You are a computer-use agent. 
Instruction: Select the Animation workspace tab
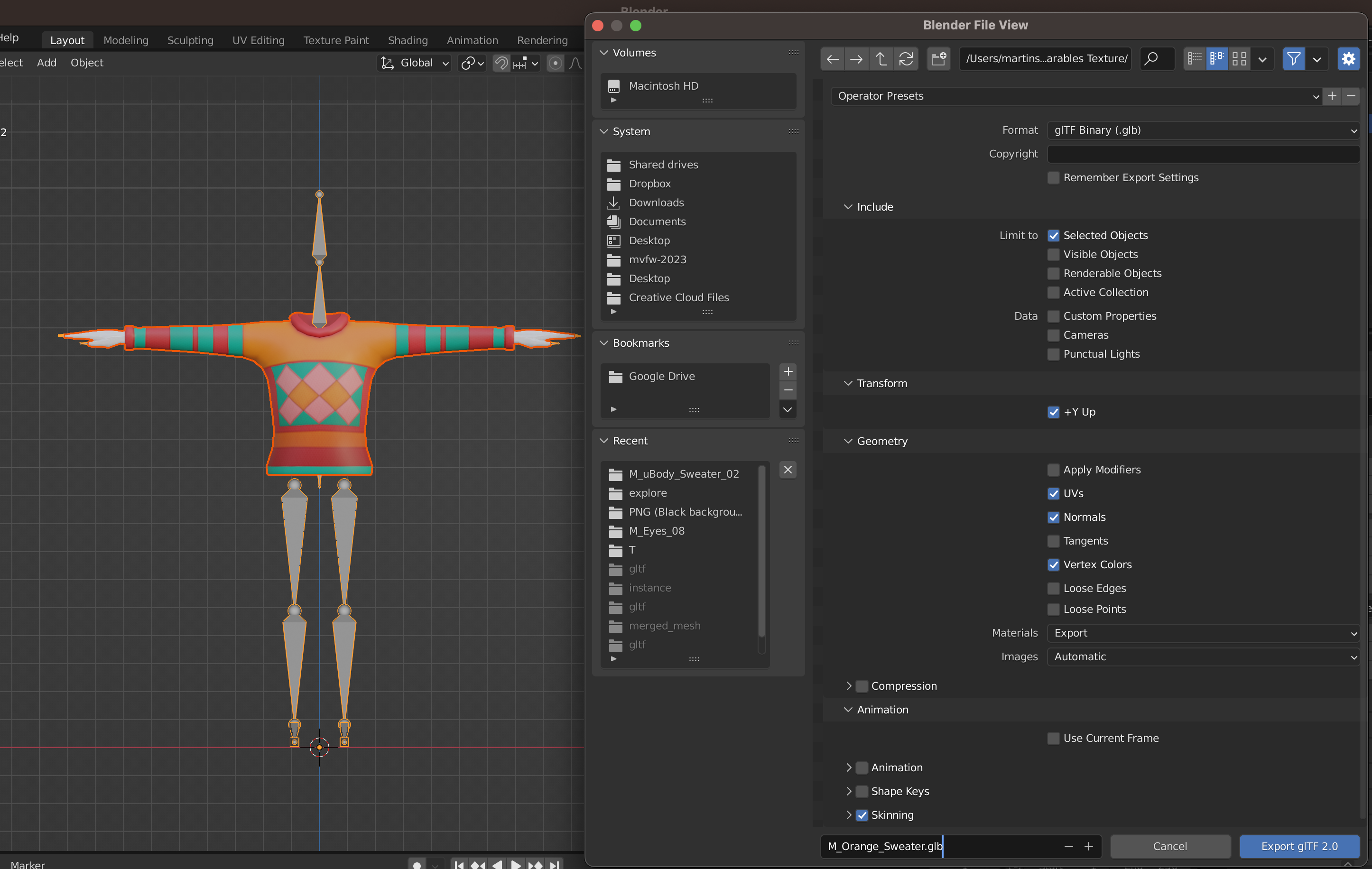tap(470, 40)
